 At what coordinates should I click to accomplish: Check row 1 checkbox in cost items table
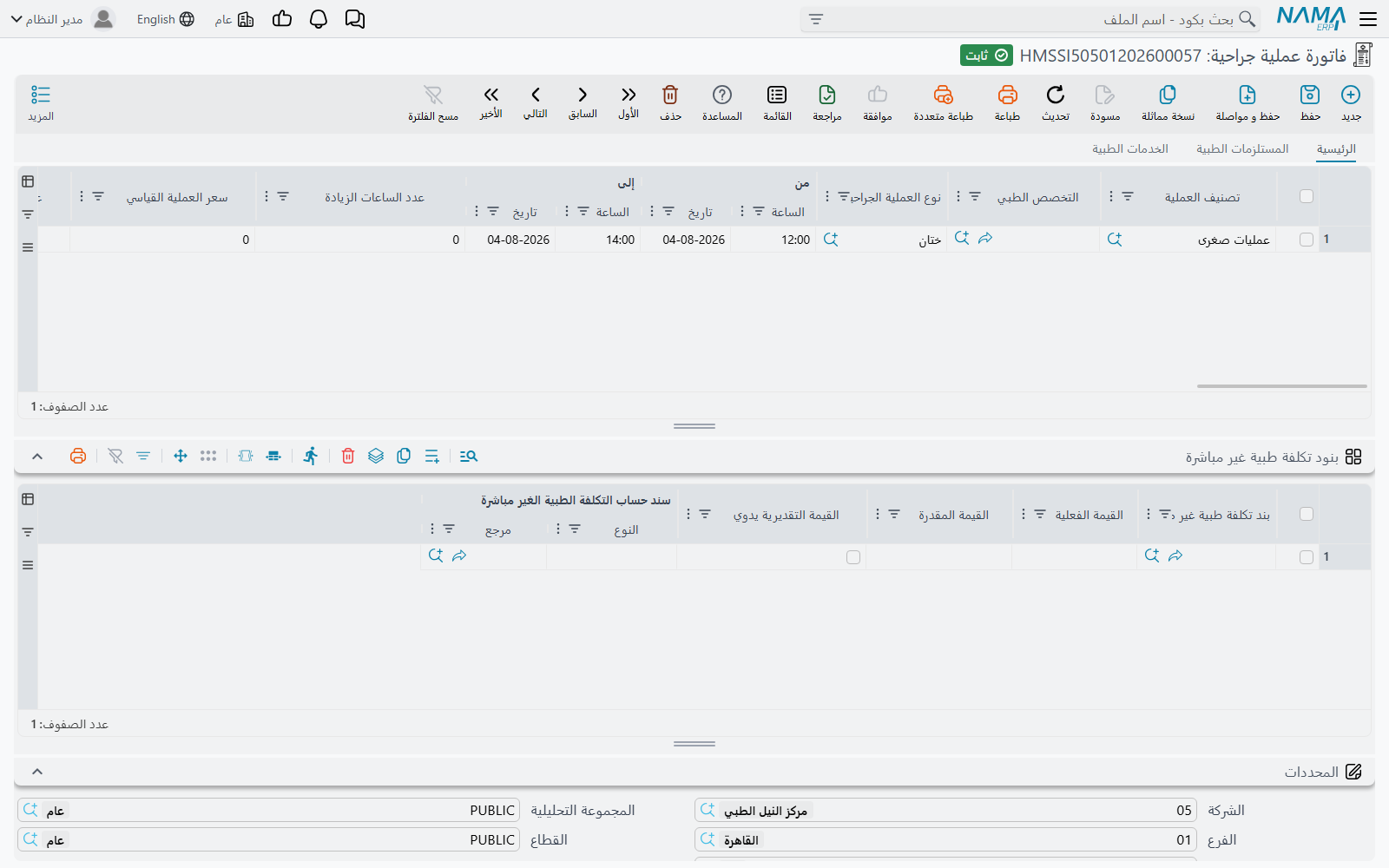pyautogui.click(x=1307, y=557)
